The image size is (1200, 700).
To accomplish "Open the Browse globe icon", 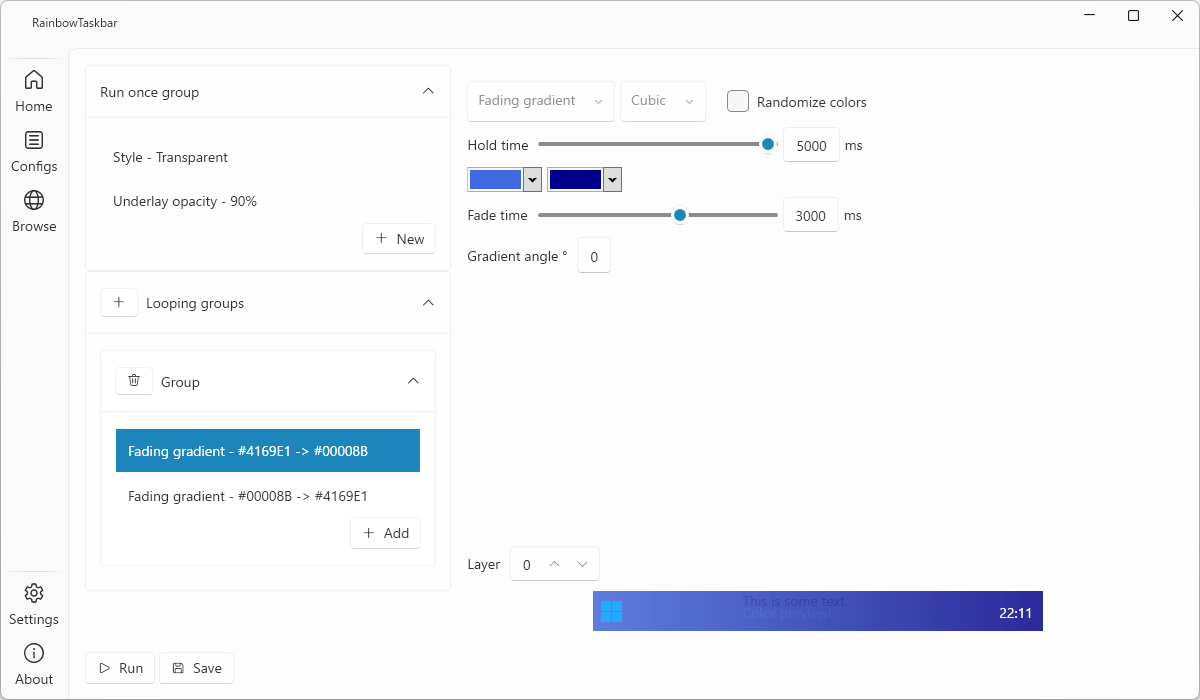I will click(34, 200).
